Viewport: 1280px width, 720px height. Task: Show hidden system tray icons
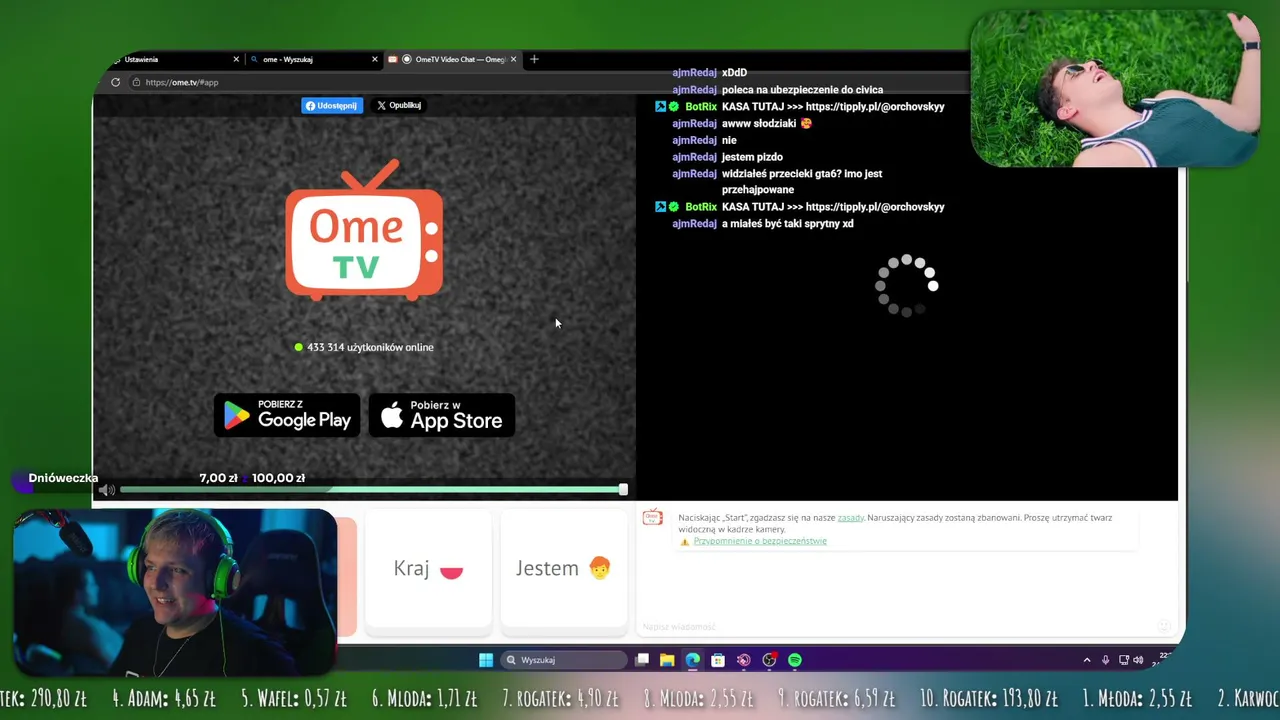pos(1087,660)
